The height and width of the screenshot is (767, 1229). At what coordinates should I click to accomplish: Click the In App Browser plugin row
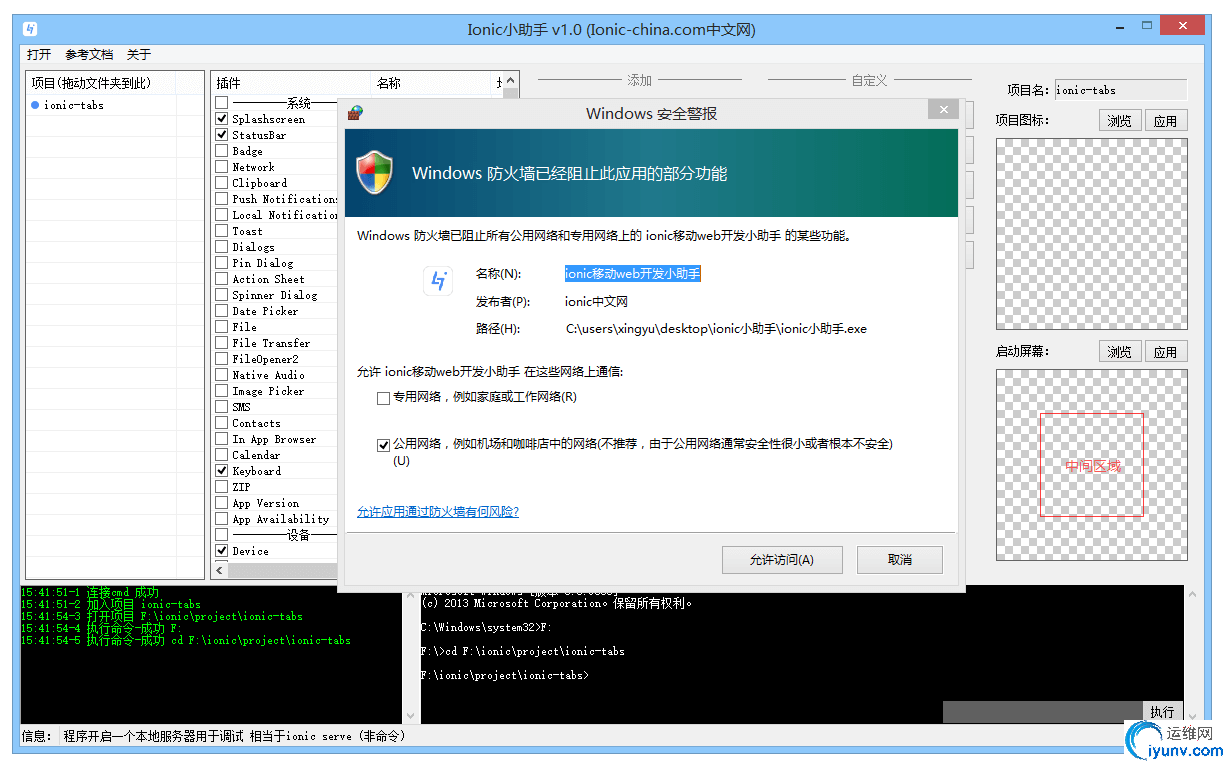[276, 439]
